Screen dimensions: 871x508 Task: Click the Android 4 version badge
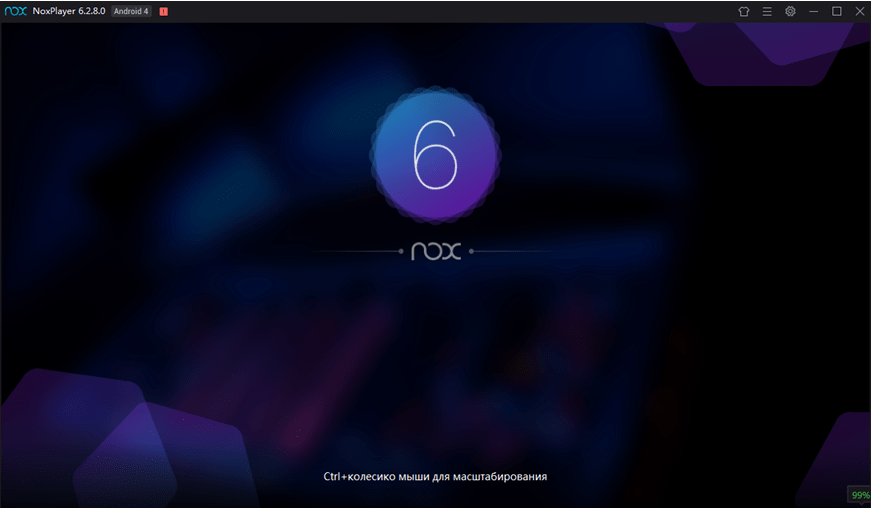click(130, 11)
